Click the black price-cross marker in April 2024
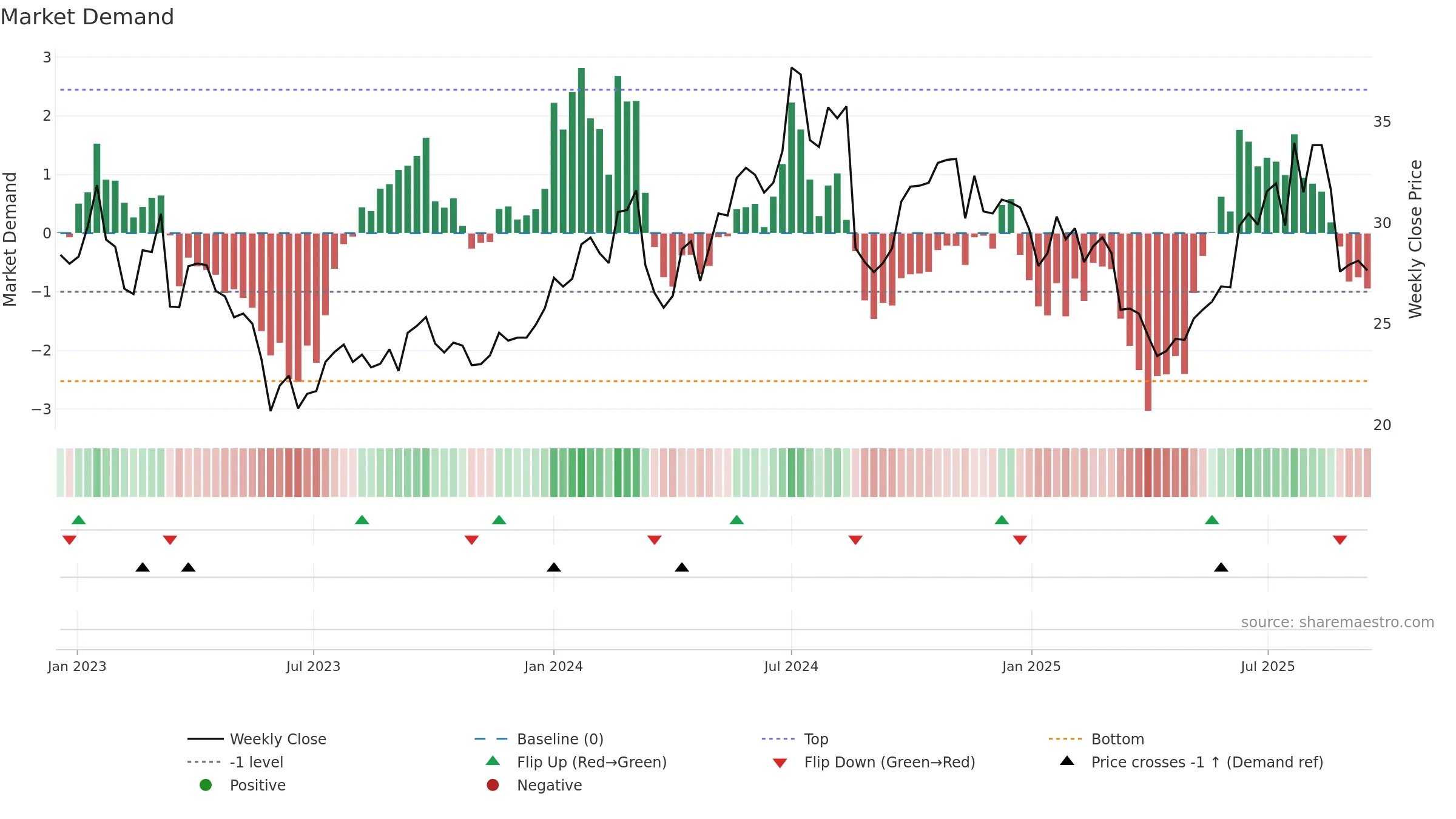The image size is (1456, 819). coord(682,567)
